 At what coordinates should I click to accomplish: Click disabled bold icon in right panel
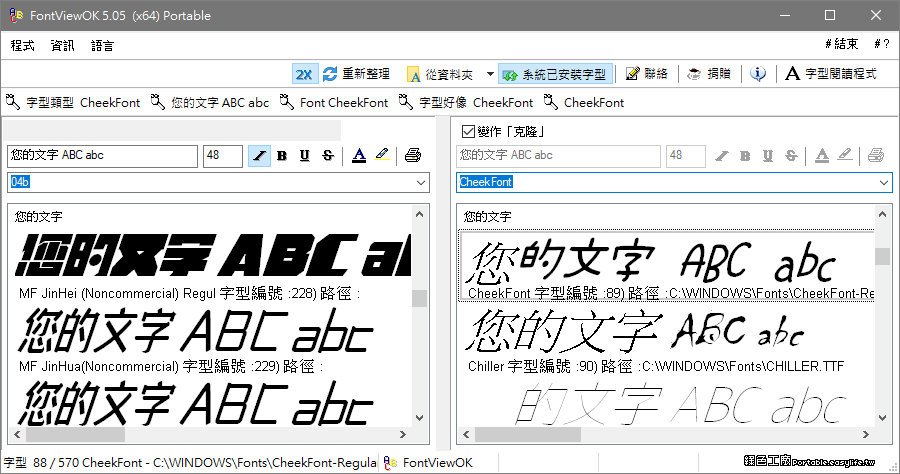click(745, 156)
